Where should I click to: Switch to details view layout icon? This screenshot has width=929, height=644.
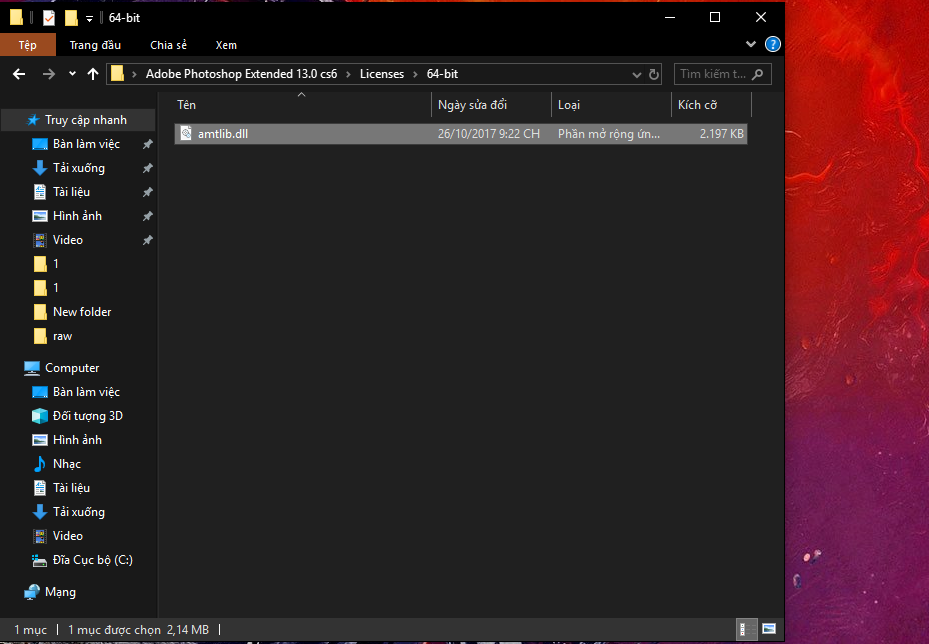[745, 629]
